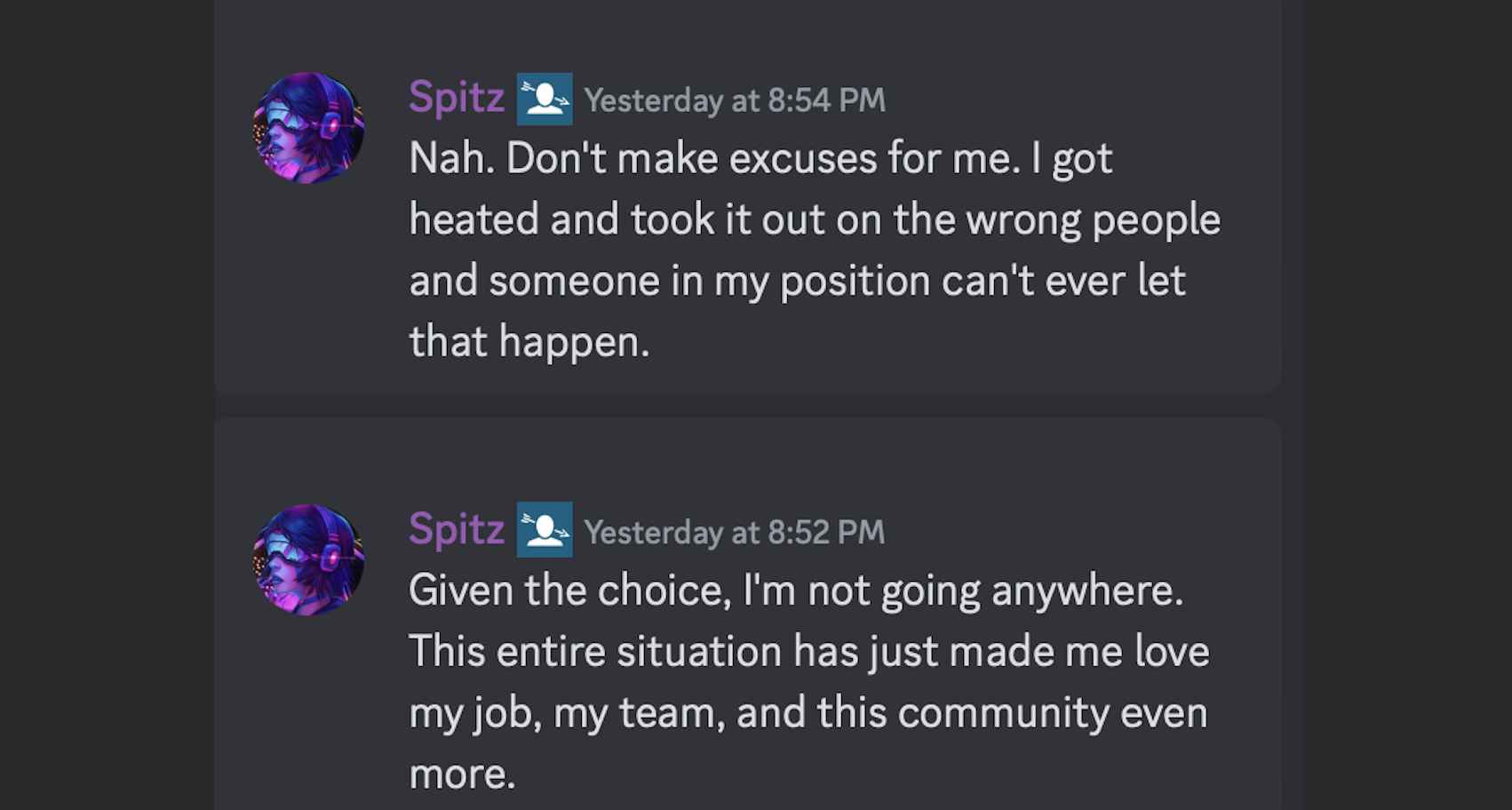Click the "Yesterday at 8:52 PM" timestamp
Viewport: 1512px width, 810px height.
coord(735,532)
